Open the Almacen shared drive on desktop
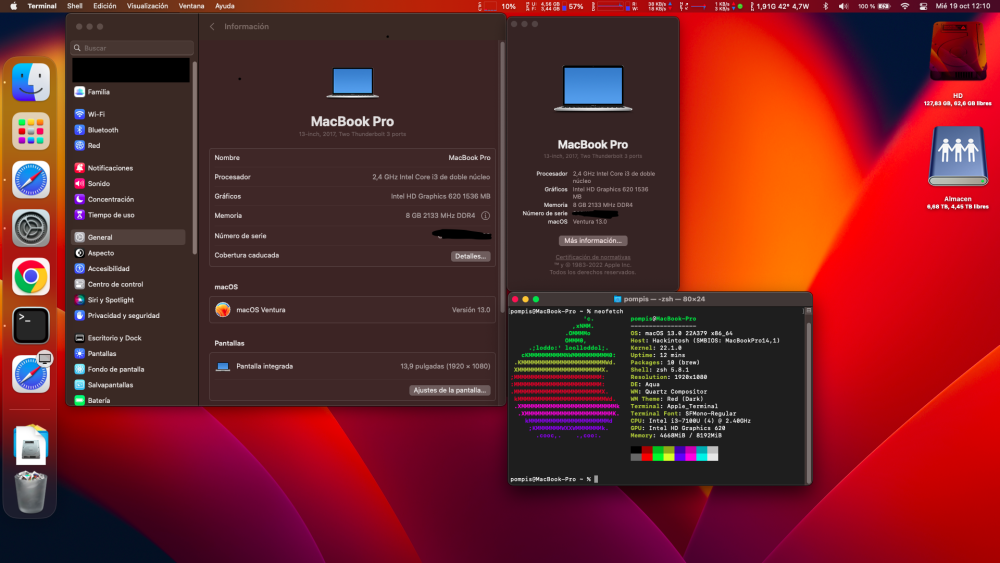 [958, 156]
